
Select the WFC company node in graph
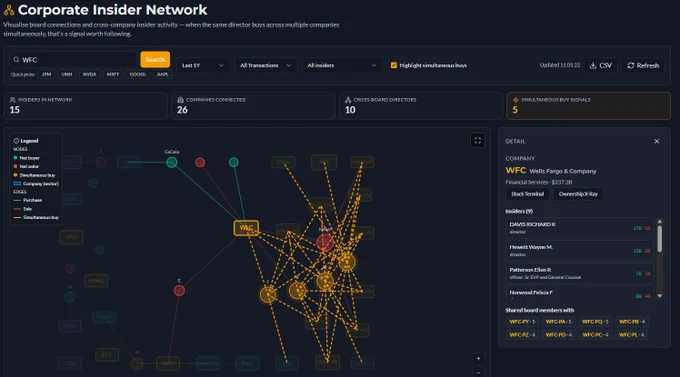[246, 228]
